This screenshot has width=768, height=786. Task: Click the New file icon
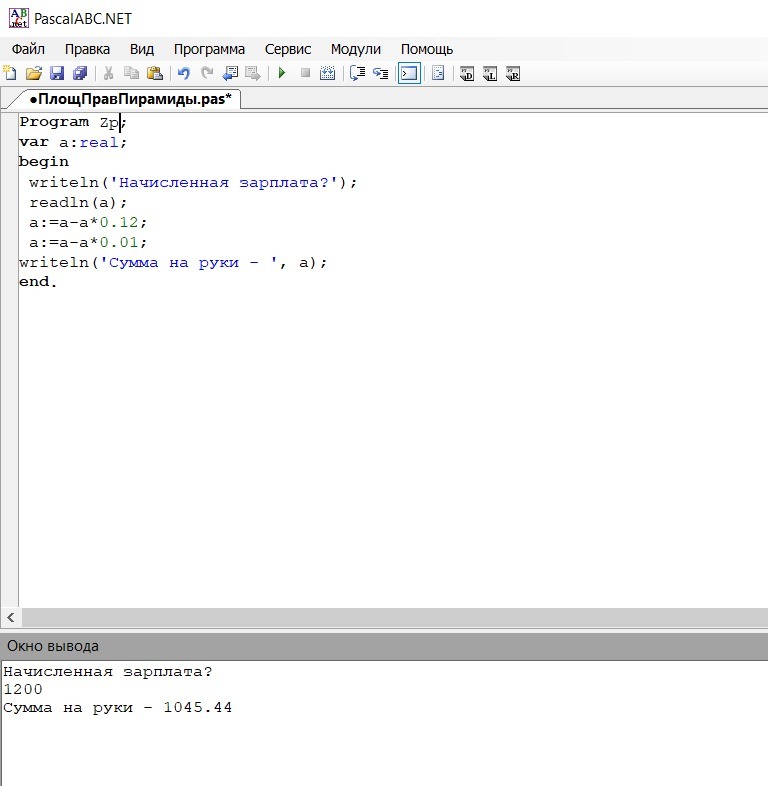[10, 73]
